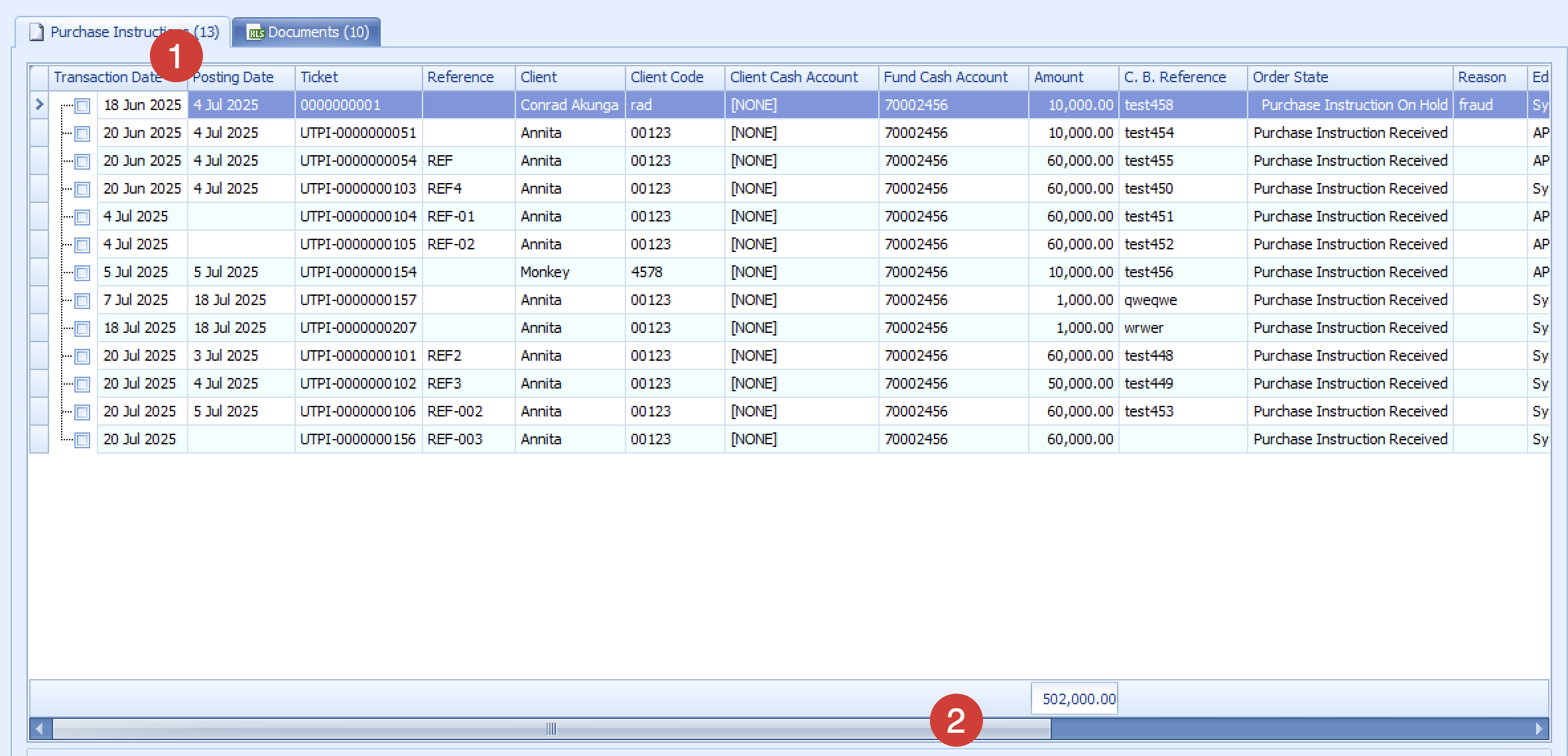Click the Purchase Instructions page icon

pos(37,32)
